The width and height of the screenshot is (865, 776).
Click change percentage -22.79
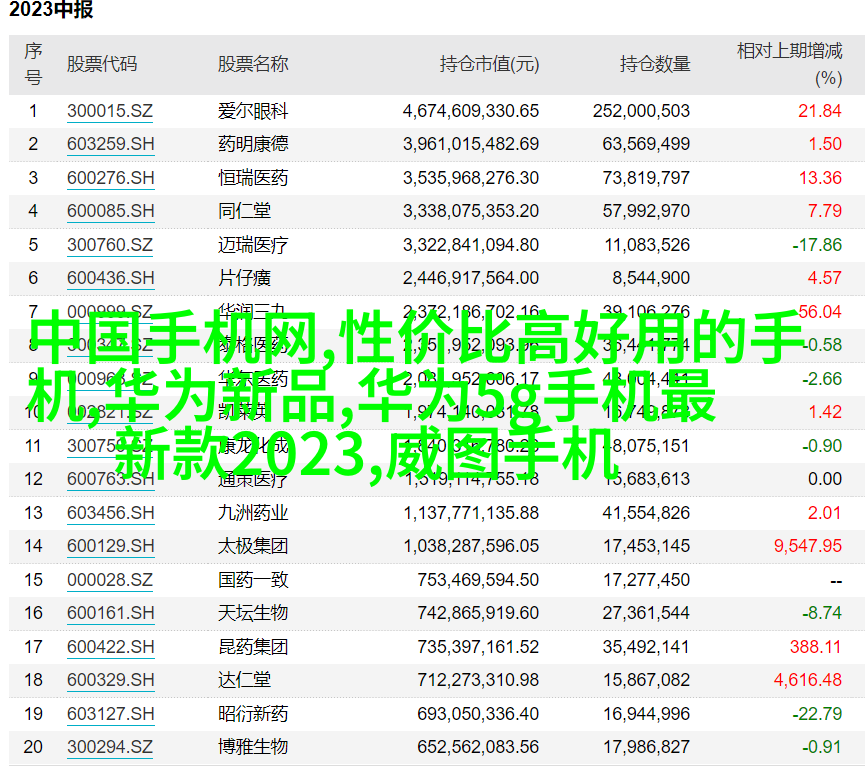pos(817,714)
